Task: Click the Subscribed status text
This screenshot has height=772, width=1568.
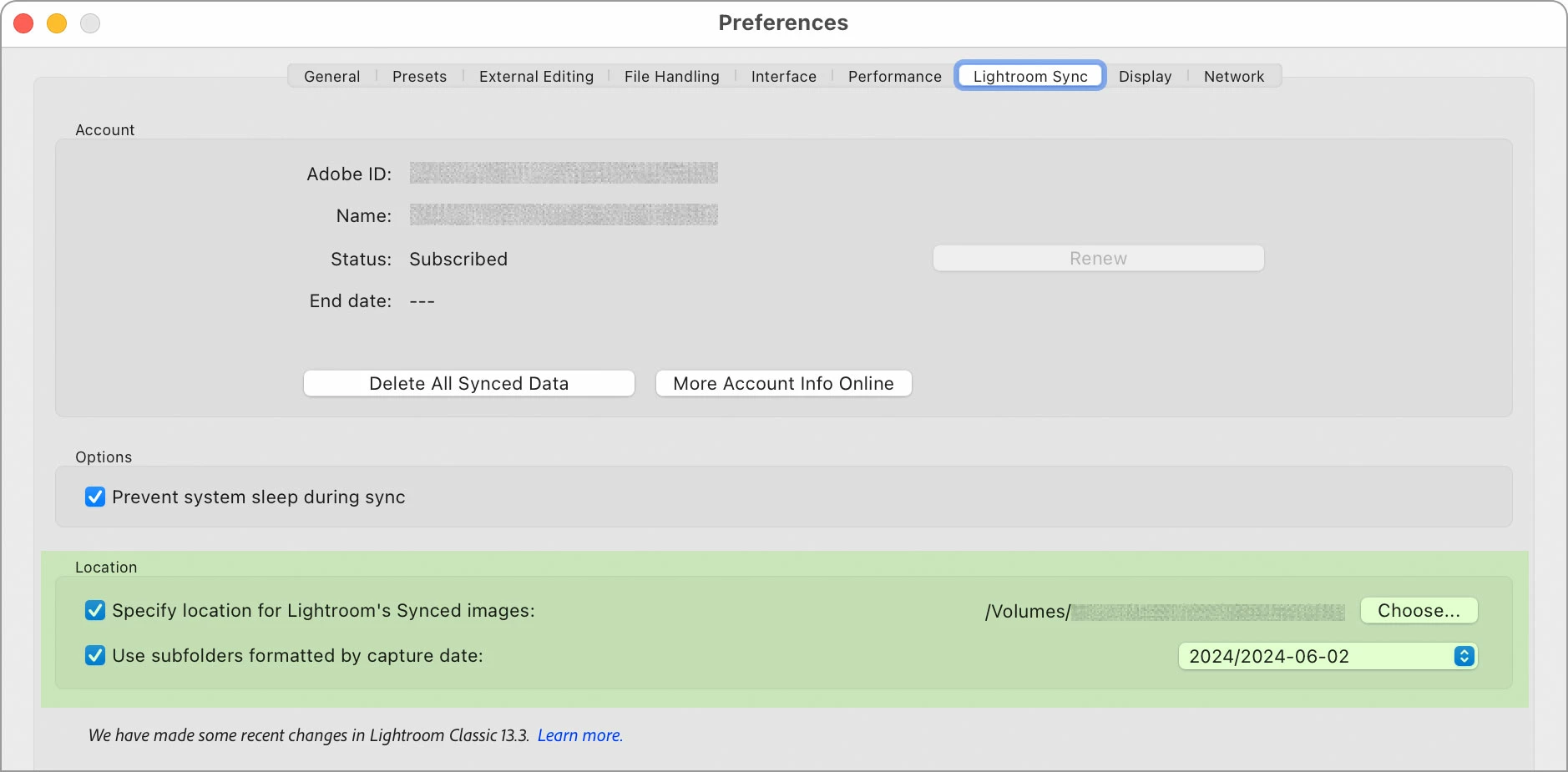Action: (458, 259)
